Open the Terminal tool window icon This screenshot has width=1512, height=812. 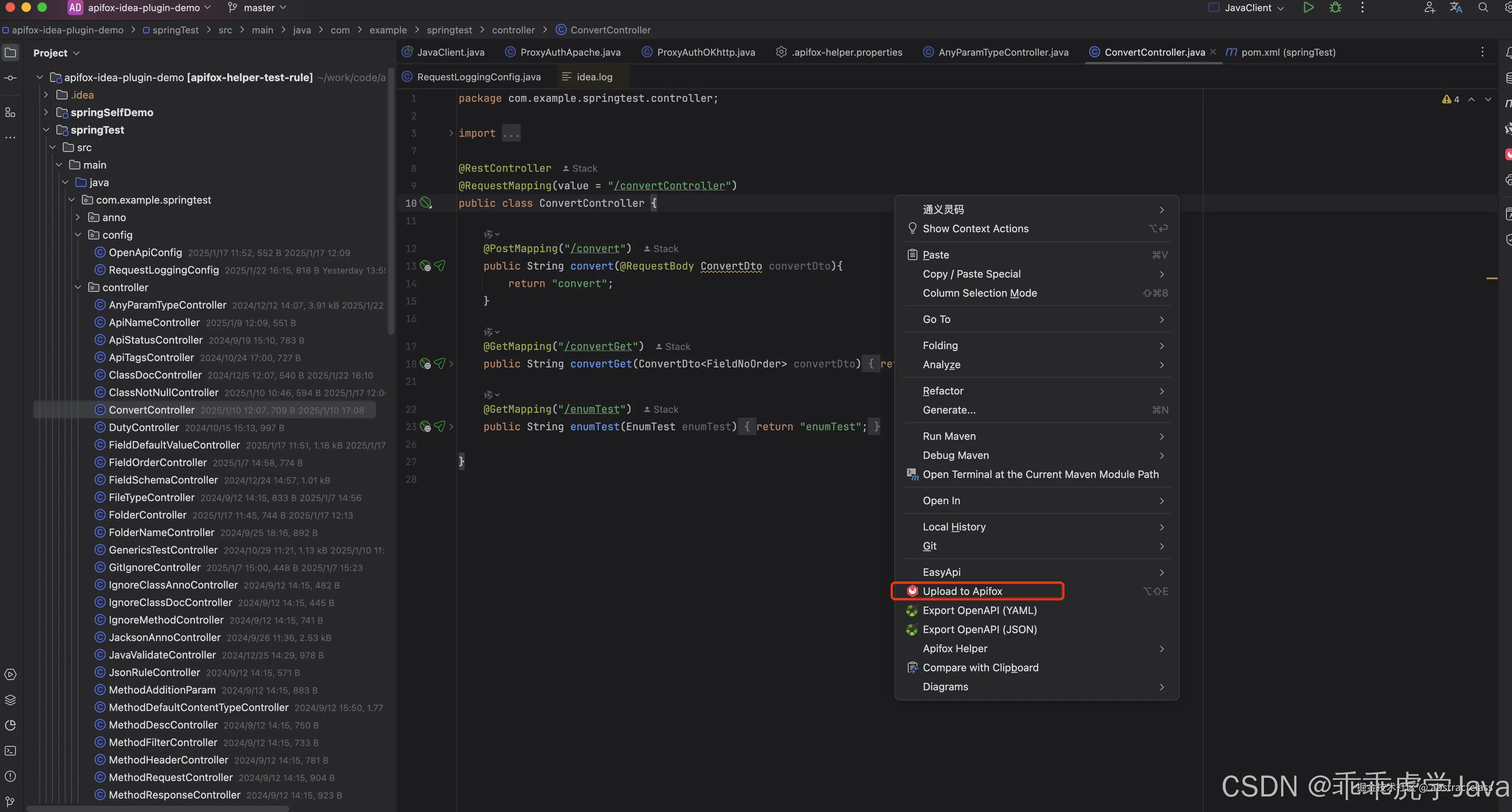point(11,750)
